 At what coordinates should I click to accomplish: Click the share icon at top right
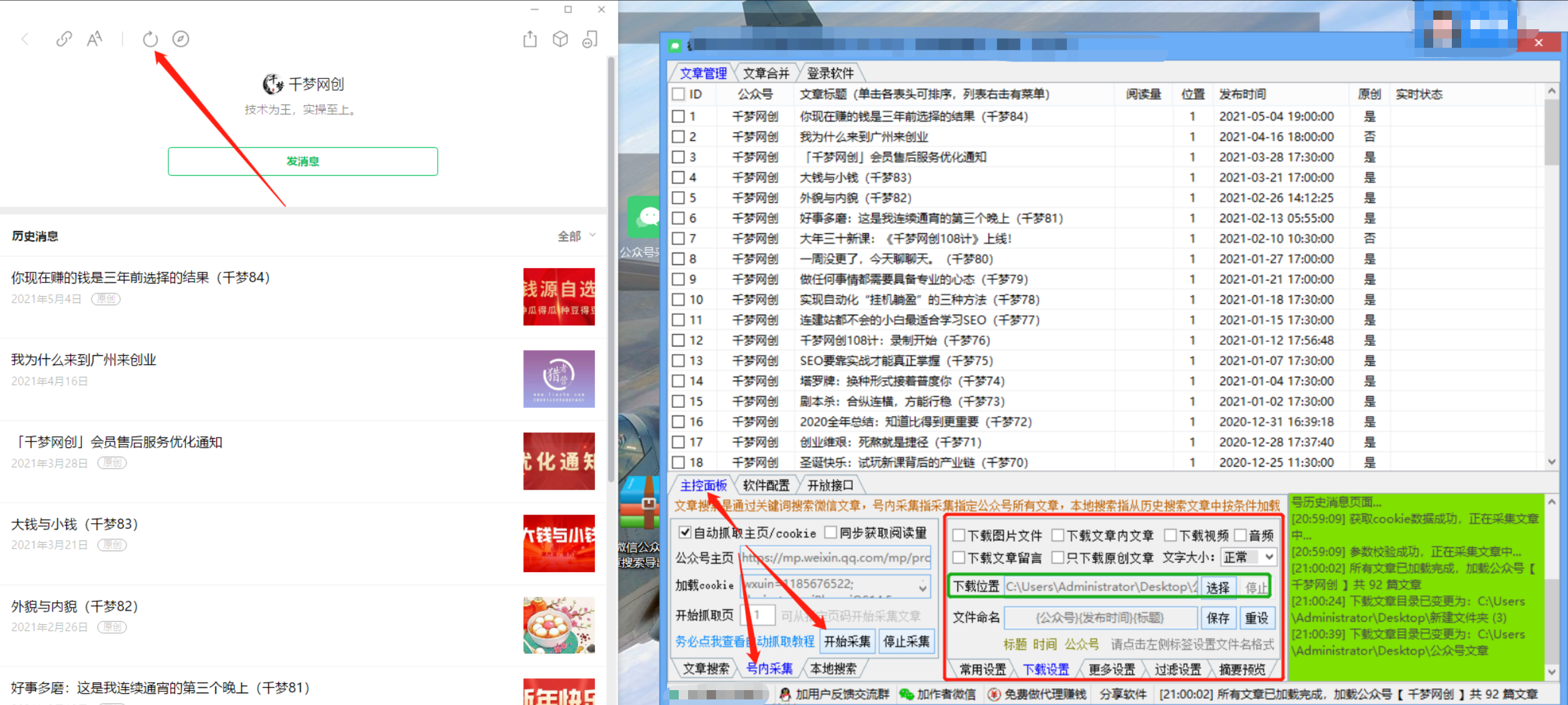[x=530, y=39]
